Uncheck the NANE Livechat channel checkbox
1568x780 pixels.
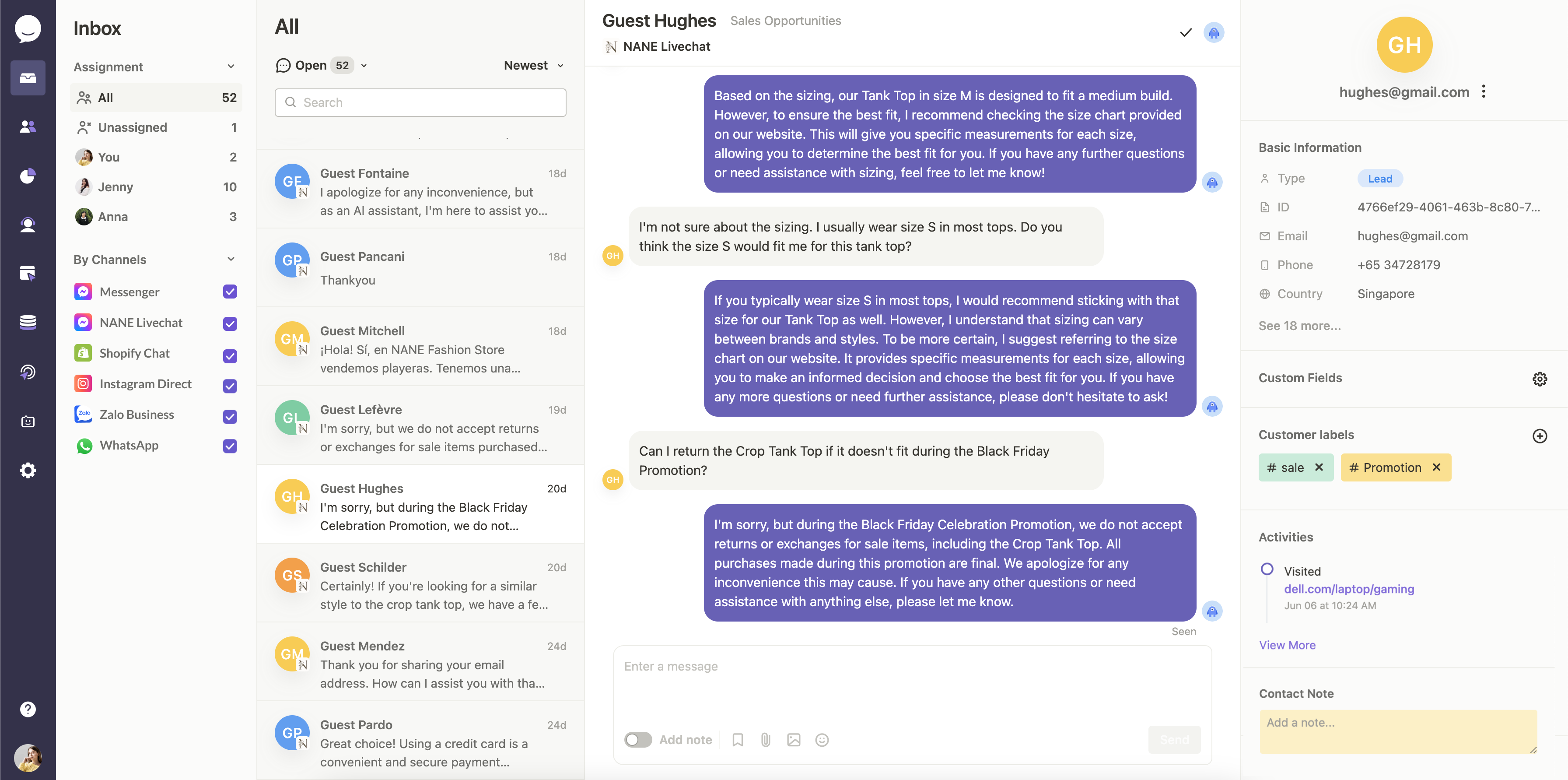tap(230, 324)
